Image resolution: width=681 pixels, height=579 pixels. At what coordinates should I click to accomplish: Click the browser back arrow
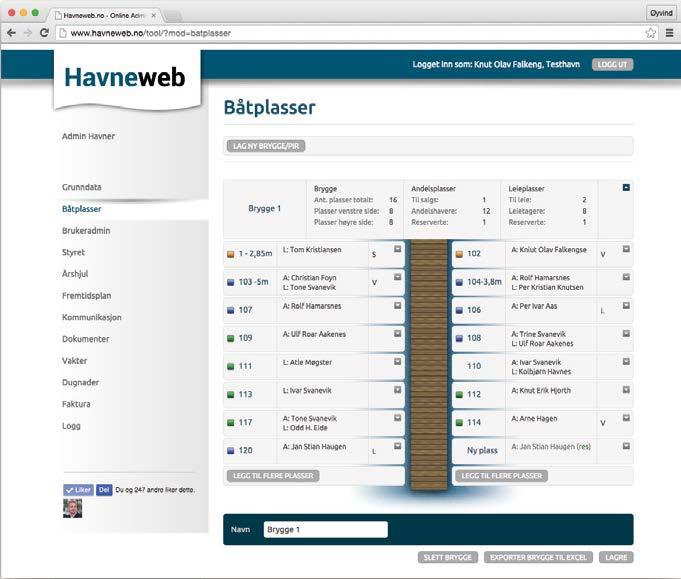12,33
